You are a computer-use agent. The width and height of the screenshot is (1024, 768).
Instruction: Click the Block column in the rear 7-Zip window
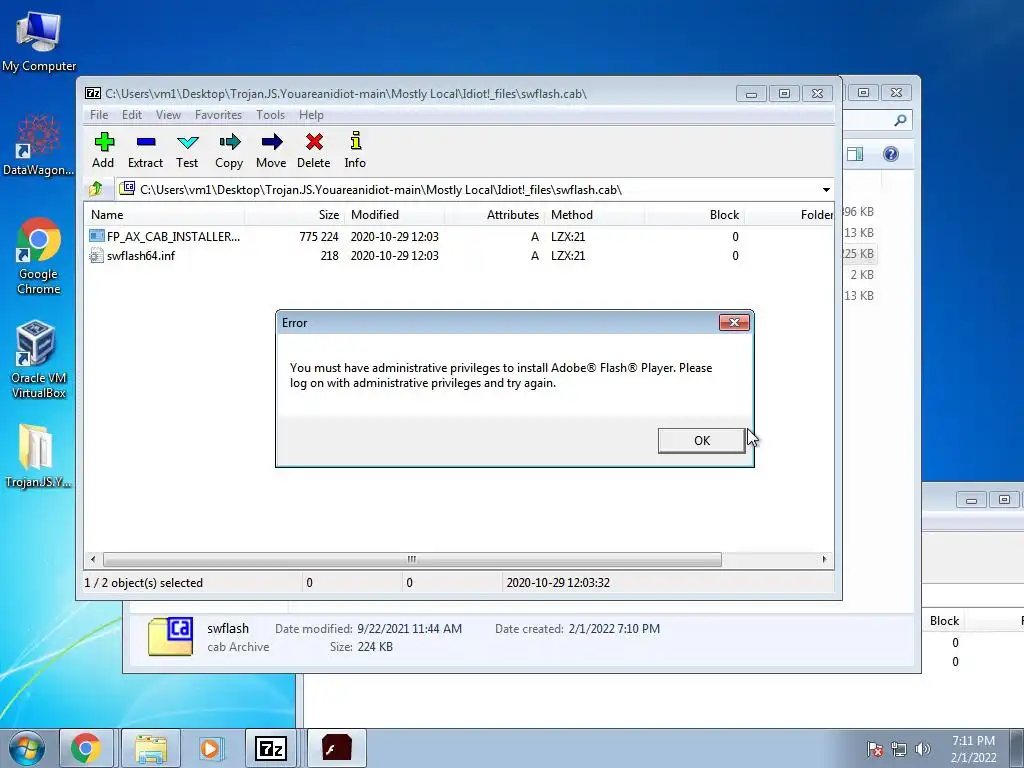coord(944,620)
